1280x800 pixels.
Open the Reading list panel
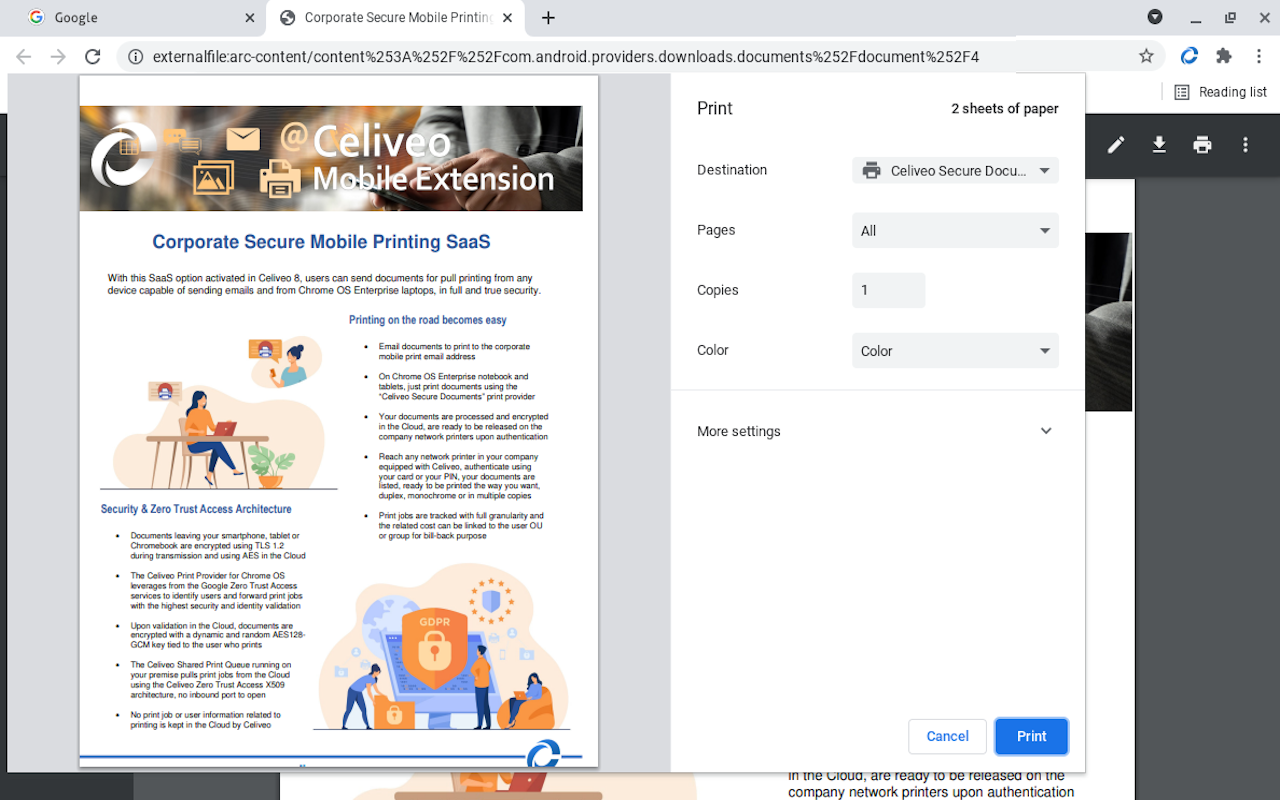click(x=1221, y=91)
